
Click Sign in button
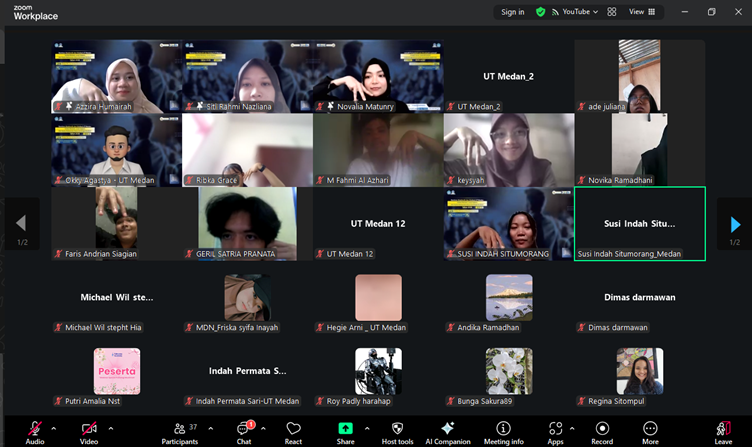click(x=513, y=12)
